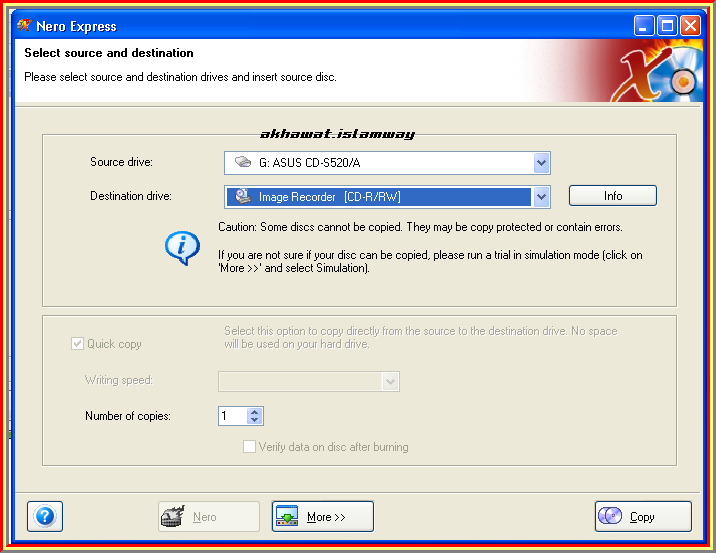Click the 'Caution: Some discs cannot be copied' text

pos(420,227)
